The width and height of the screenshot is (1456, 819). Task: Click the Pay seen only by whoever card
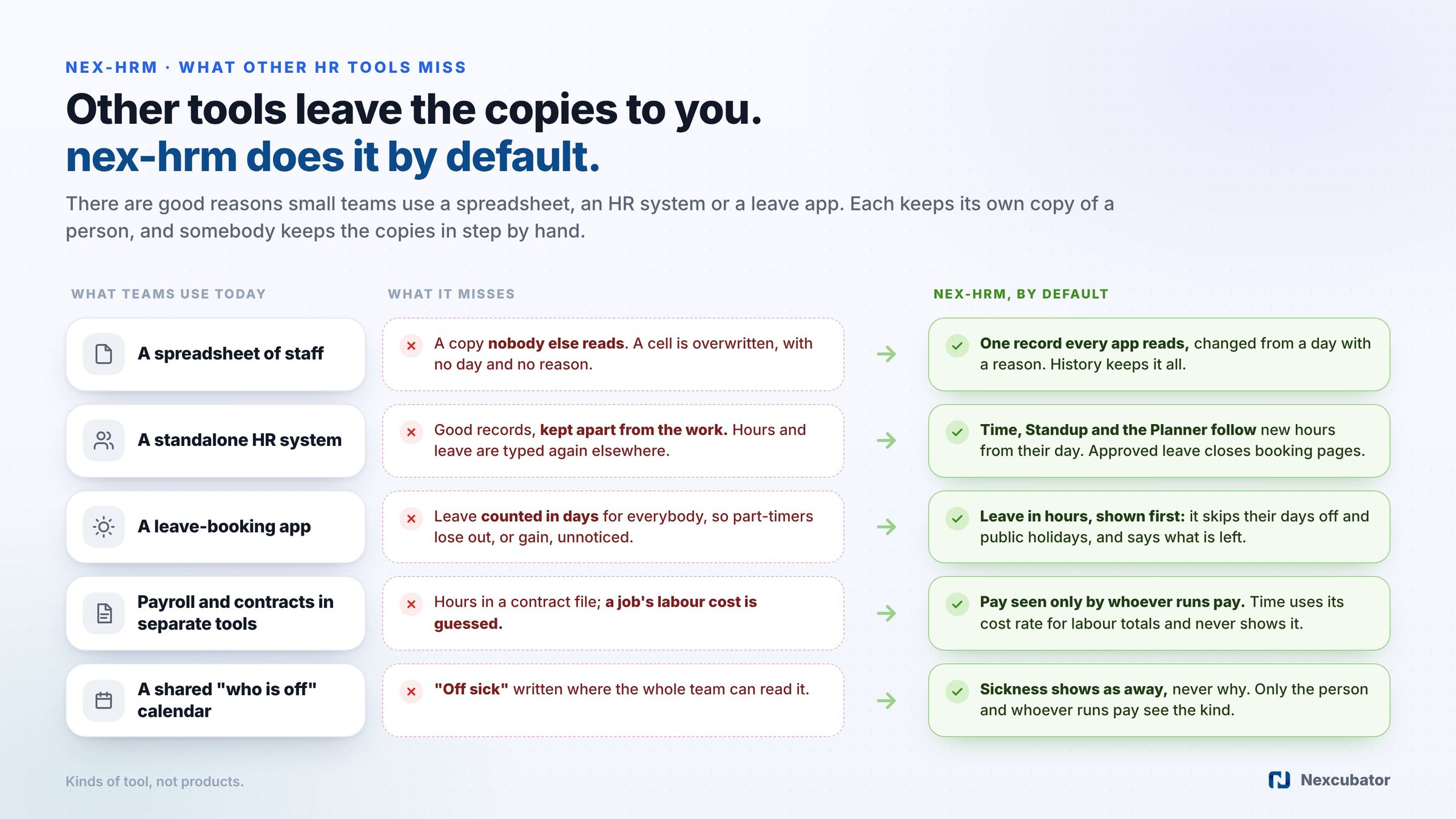click(1159, 613)
